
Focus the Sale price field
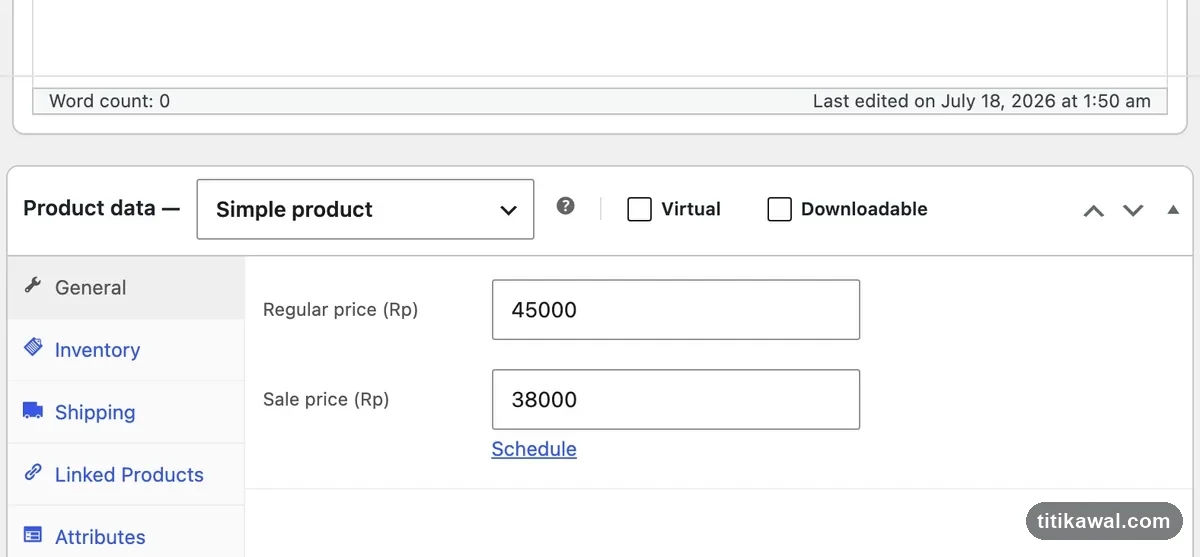(676, 399)
